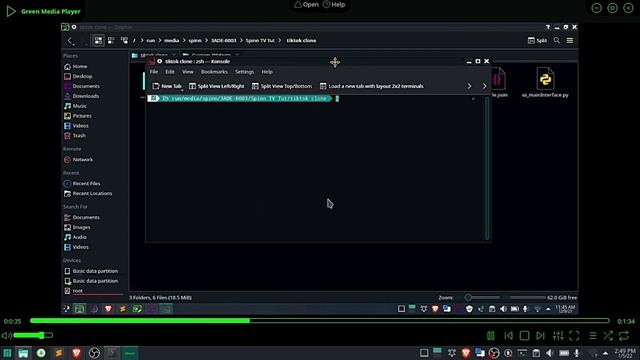Open the root device in sidebar
Screen dimensions: 640x360
click(73, 291)
